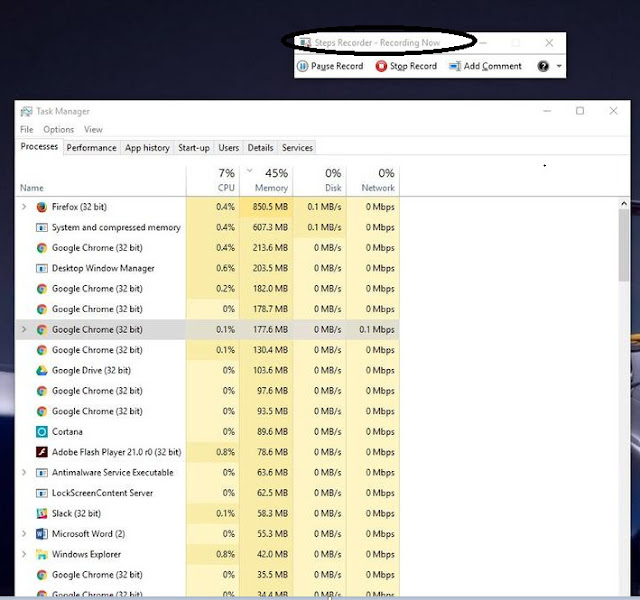The height and width of the screenshot is (600, 640).
Task: Expand the Antimalware Service Executable group
Action: [24, 473]
